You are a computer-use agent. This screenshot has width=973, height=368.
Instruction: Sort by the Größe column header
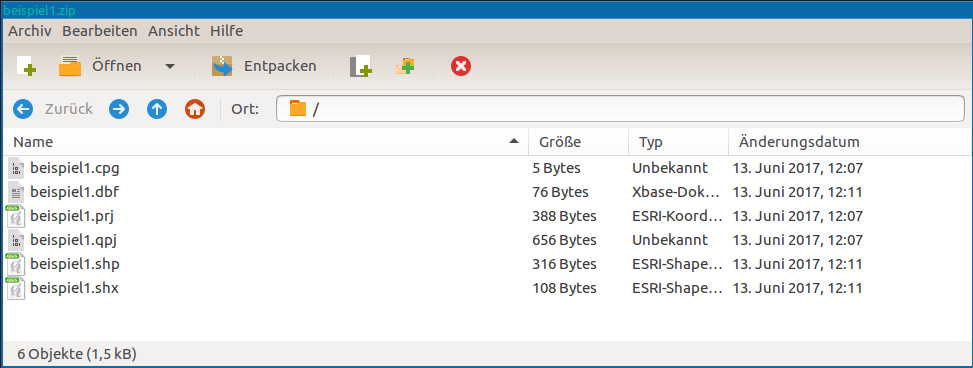(578, 142)
